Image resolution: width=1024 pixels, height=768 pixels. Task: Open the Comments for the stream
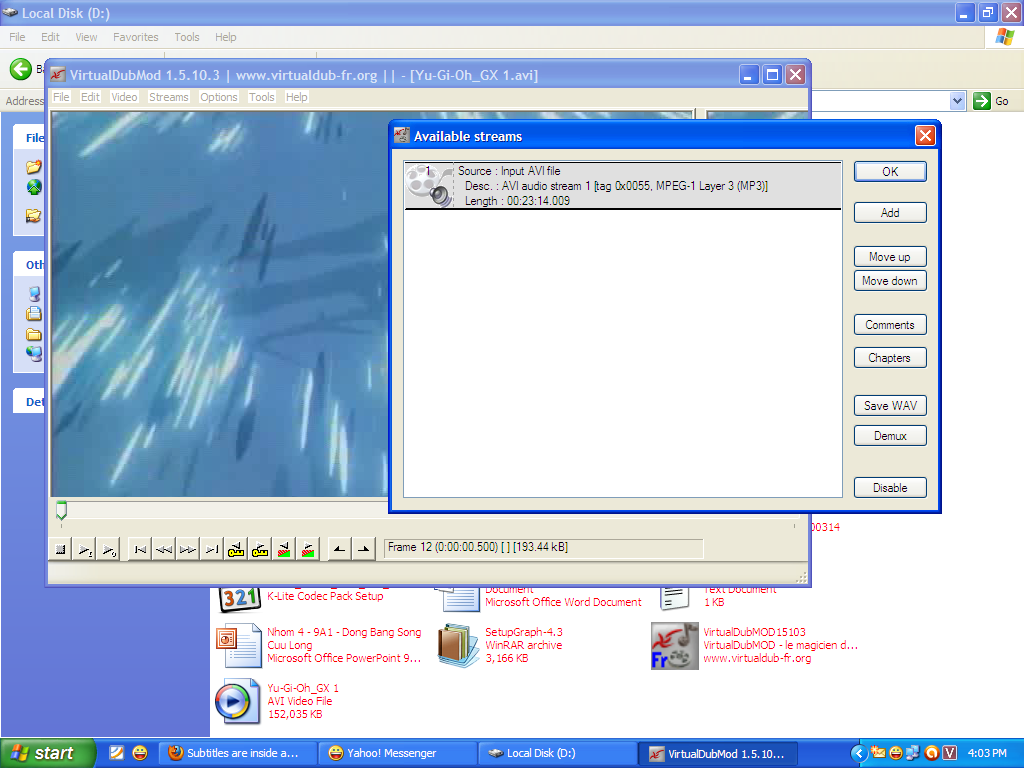[889, 325]
